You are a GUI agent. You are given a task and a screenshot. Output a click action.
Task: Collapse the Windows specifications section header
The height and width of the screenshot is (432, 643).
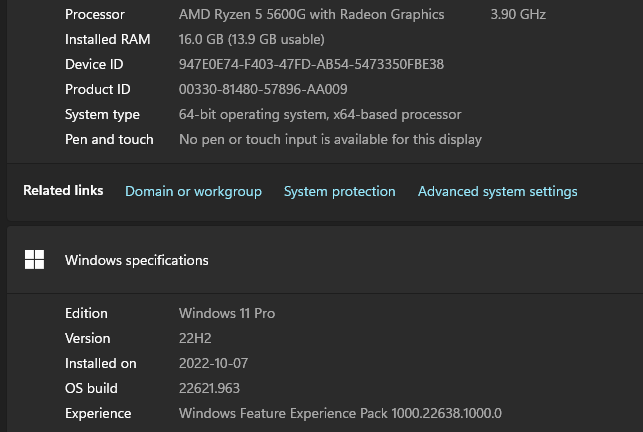click(x=325, y=260)
